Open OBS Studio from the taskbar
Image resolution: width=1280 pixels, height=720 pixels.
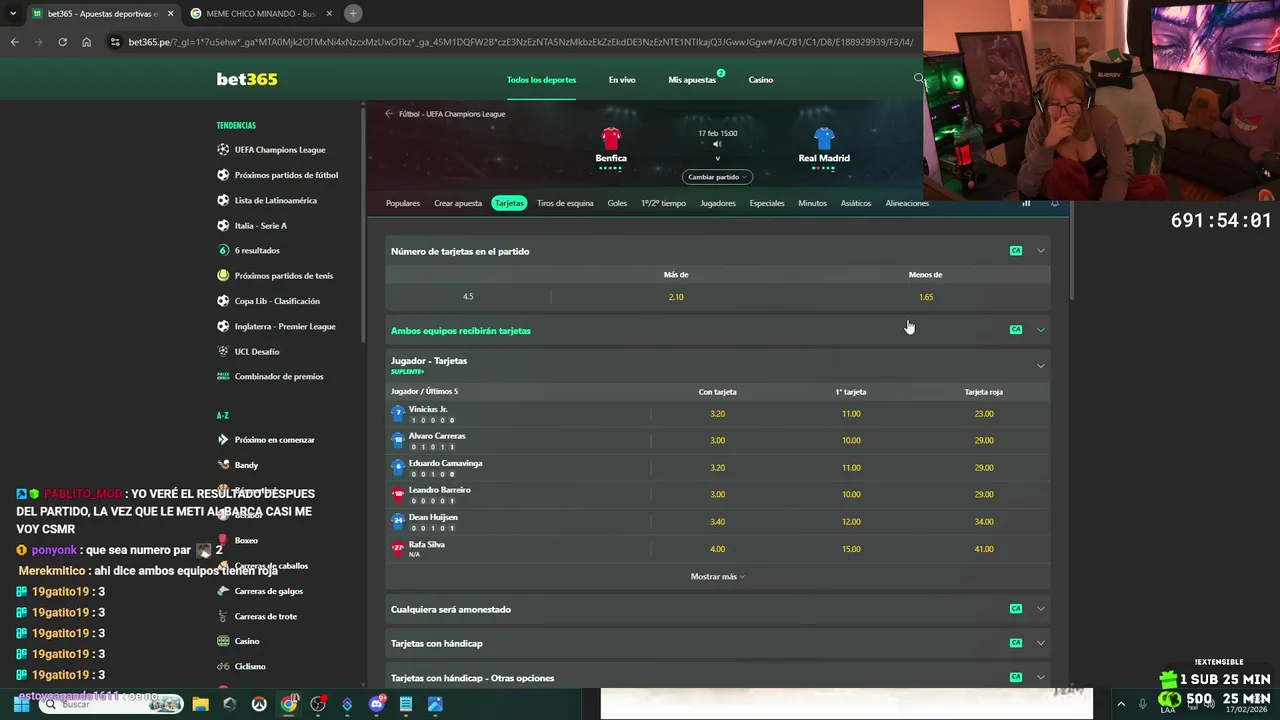[x=318, y=704]
